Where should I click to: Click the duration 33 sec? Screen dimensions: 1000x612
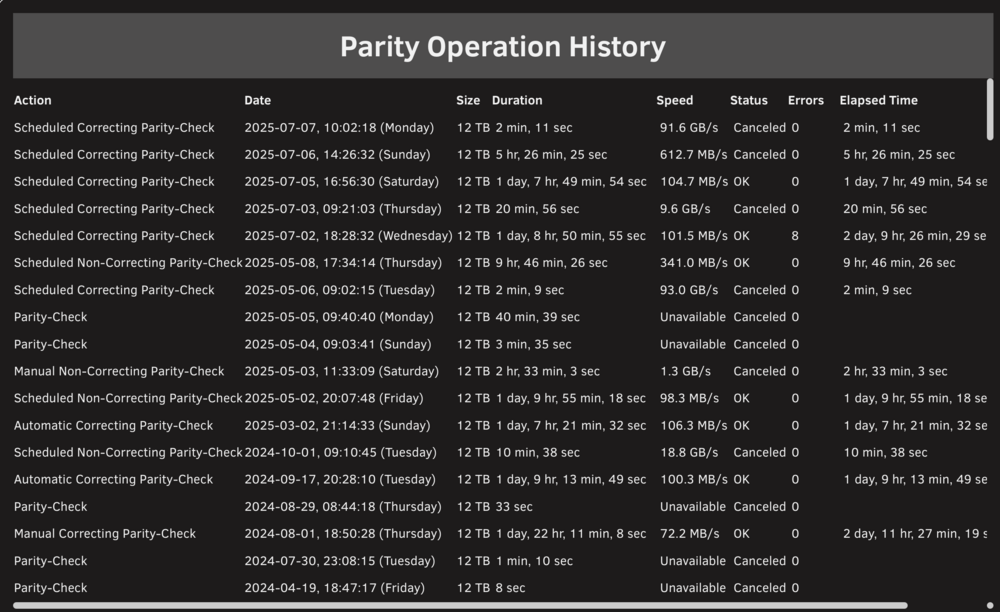[514, 507]
